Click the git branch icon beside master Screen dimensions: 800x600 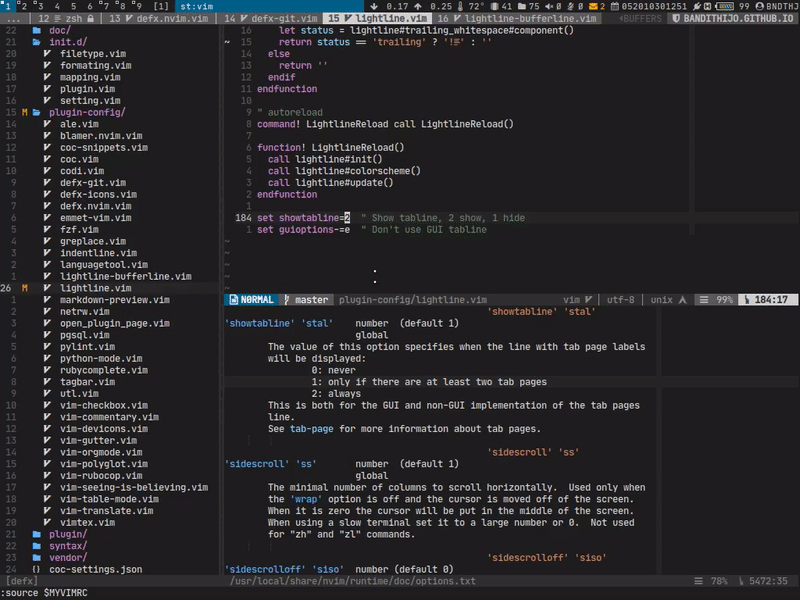click(286, 299)
